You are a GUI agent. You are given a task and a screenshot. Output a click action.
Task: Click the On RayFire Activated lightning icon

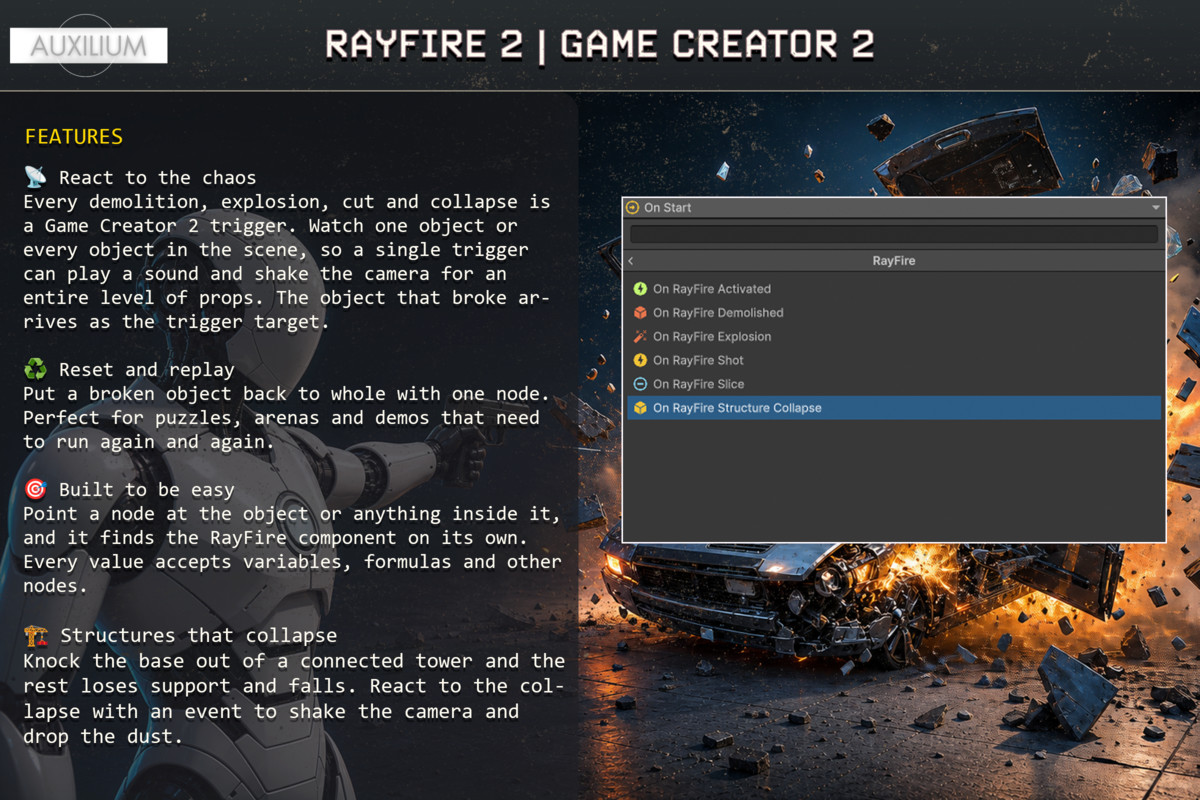coord(640,289)
